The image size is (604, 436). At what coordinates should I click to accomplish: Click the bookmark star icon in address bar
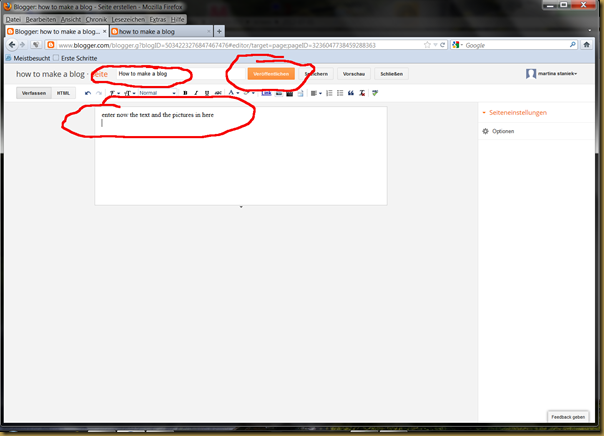[x=427, y=45]
